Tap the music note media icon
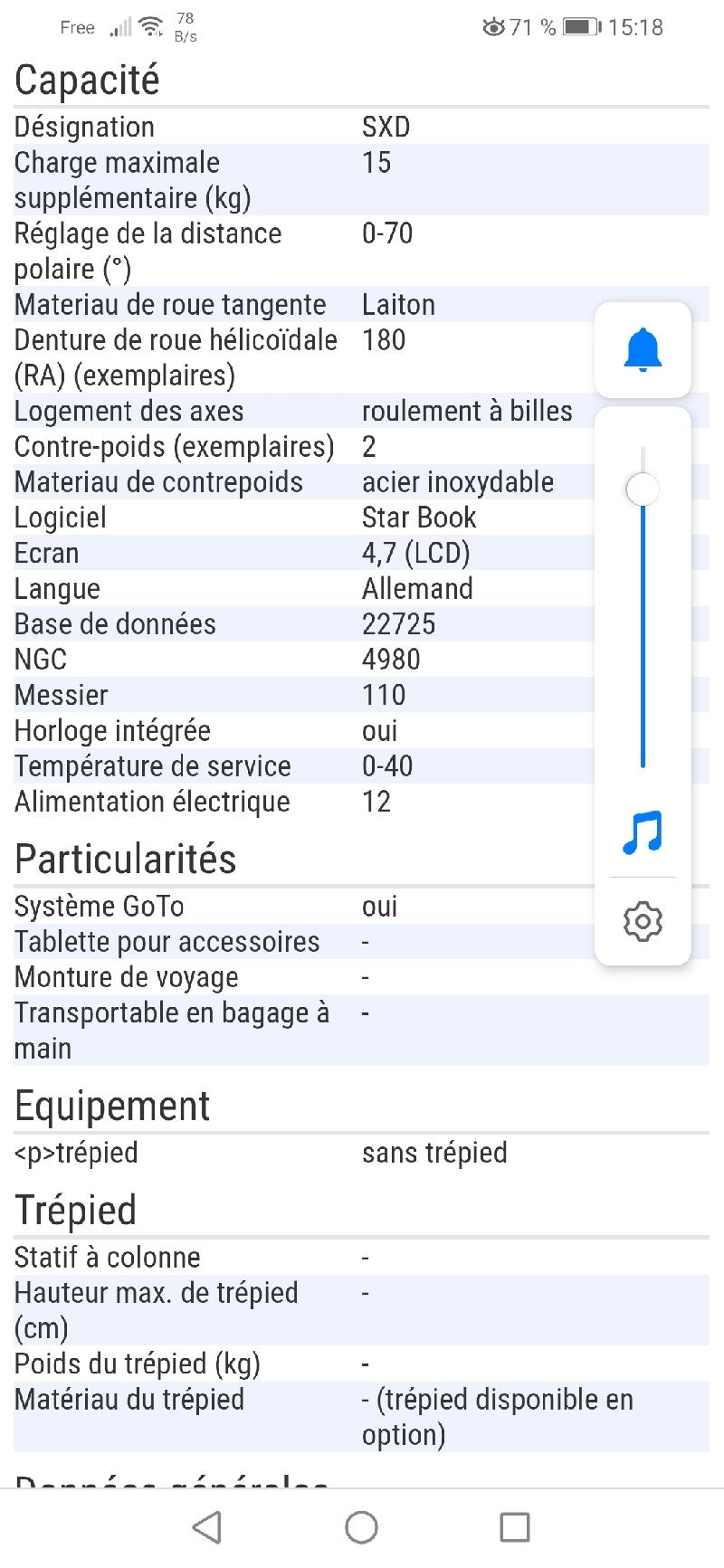Viewport: 724px width, 1568px height. coord(643,832)
